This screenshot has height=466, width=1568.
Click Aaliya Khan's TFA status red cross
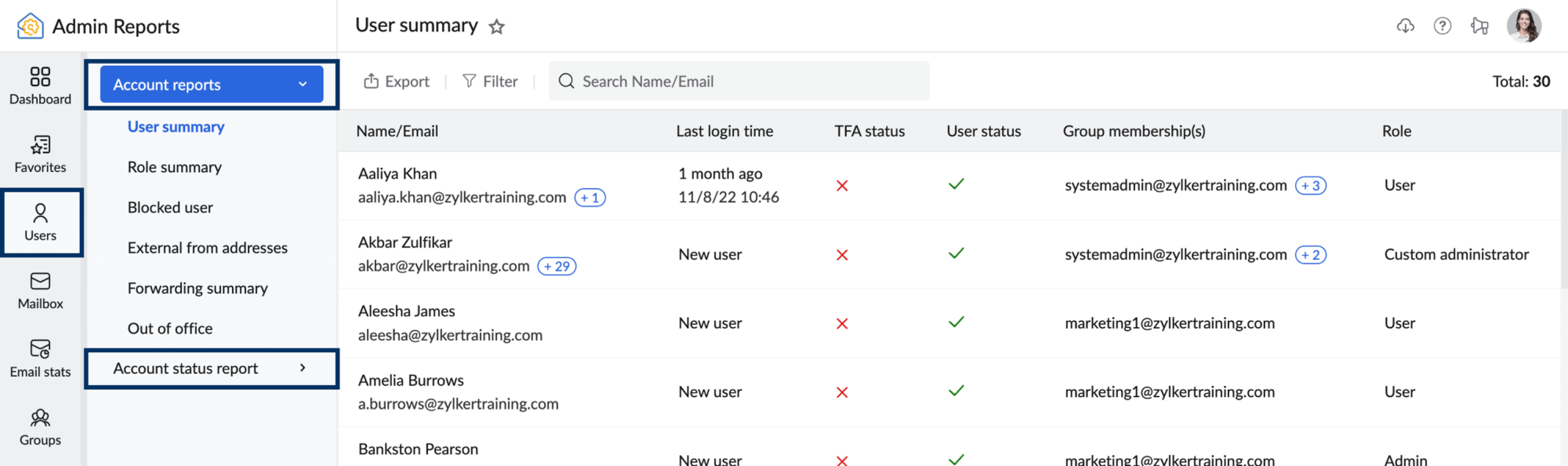tap(842, 185)
